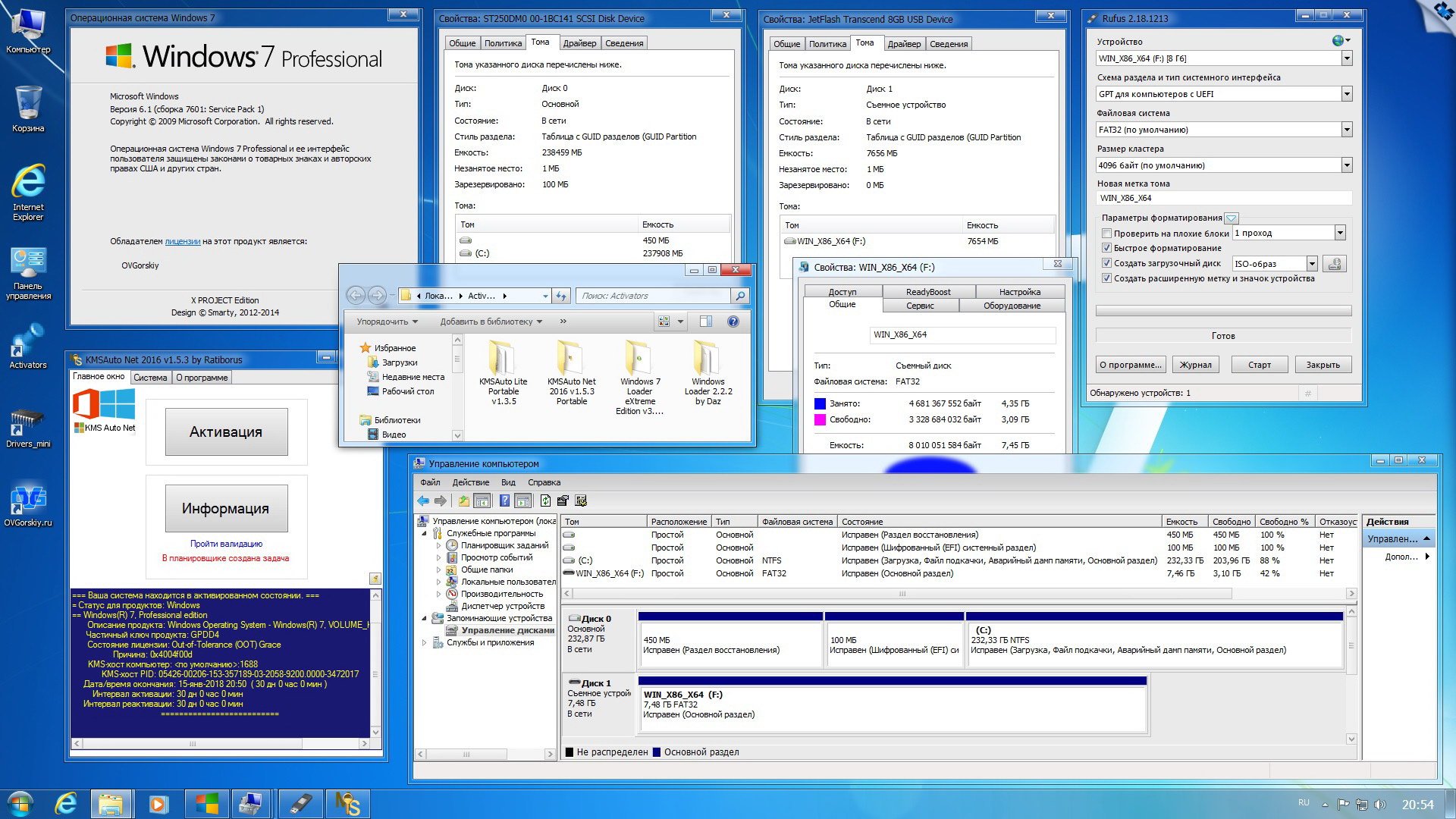Click the Control Panel desktop icon

[x=28, y=273]
